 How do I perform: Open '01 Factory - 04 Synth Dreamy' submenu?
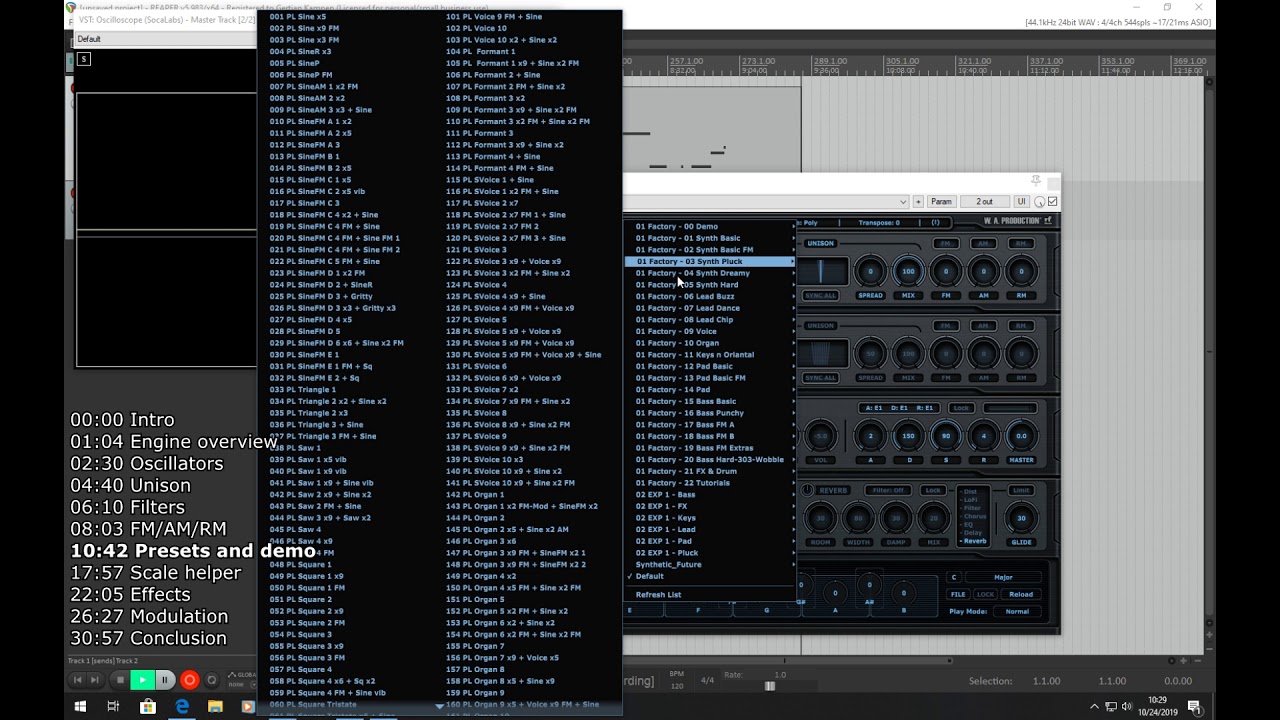tap(712, 273)
